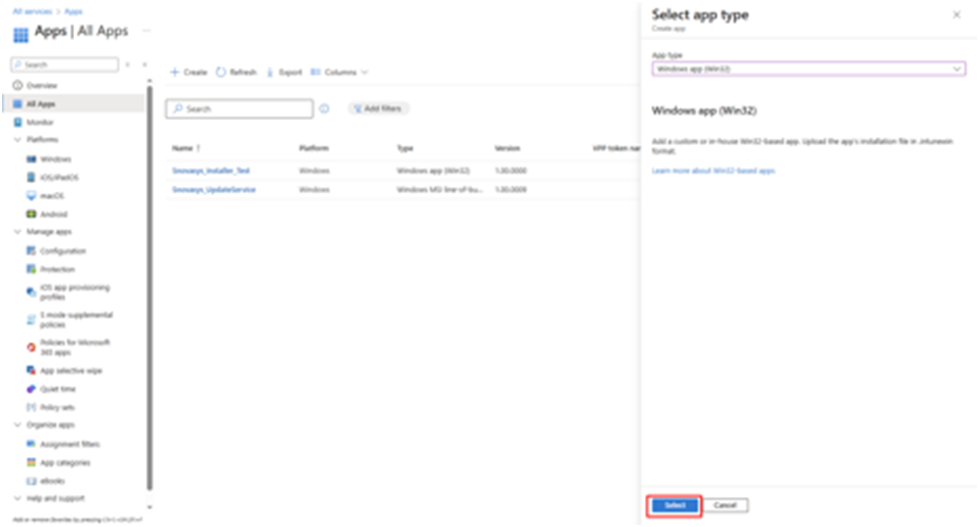979x527 pixels.
Task: Close the Select app type panel
Action: tap(957, 14)
